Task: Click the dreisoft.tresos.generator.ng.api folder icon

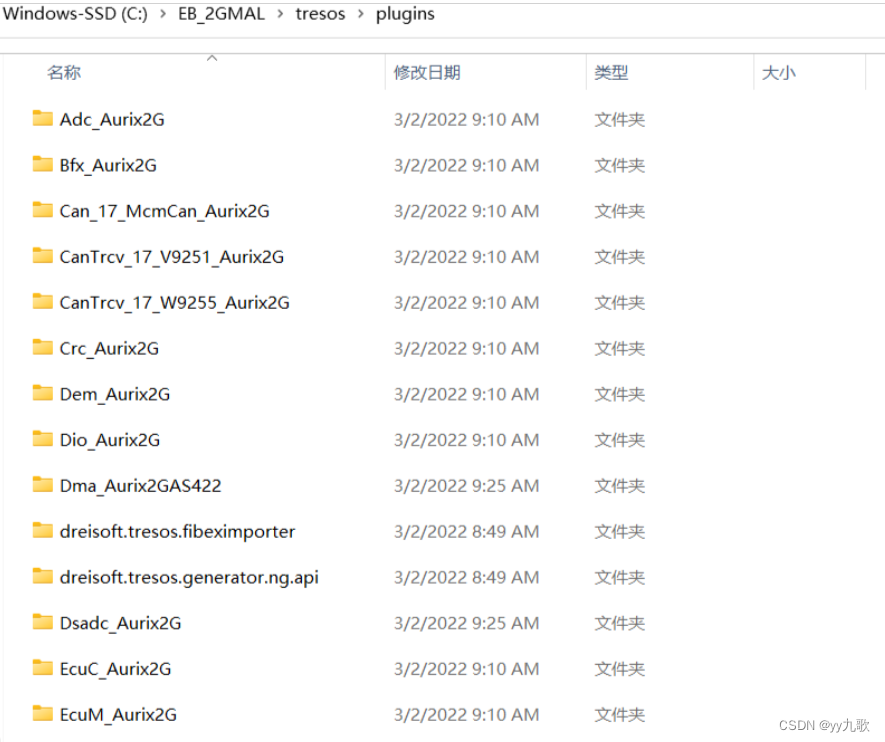Action: click(x=42, y=576)
